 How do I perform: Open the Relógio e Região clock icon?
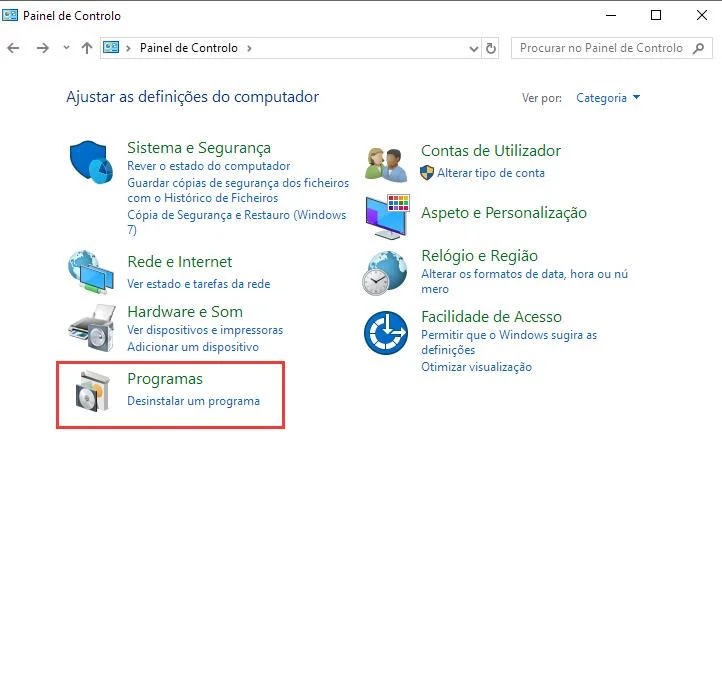(x=384, y=273)
